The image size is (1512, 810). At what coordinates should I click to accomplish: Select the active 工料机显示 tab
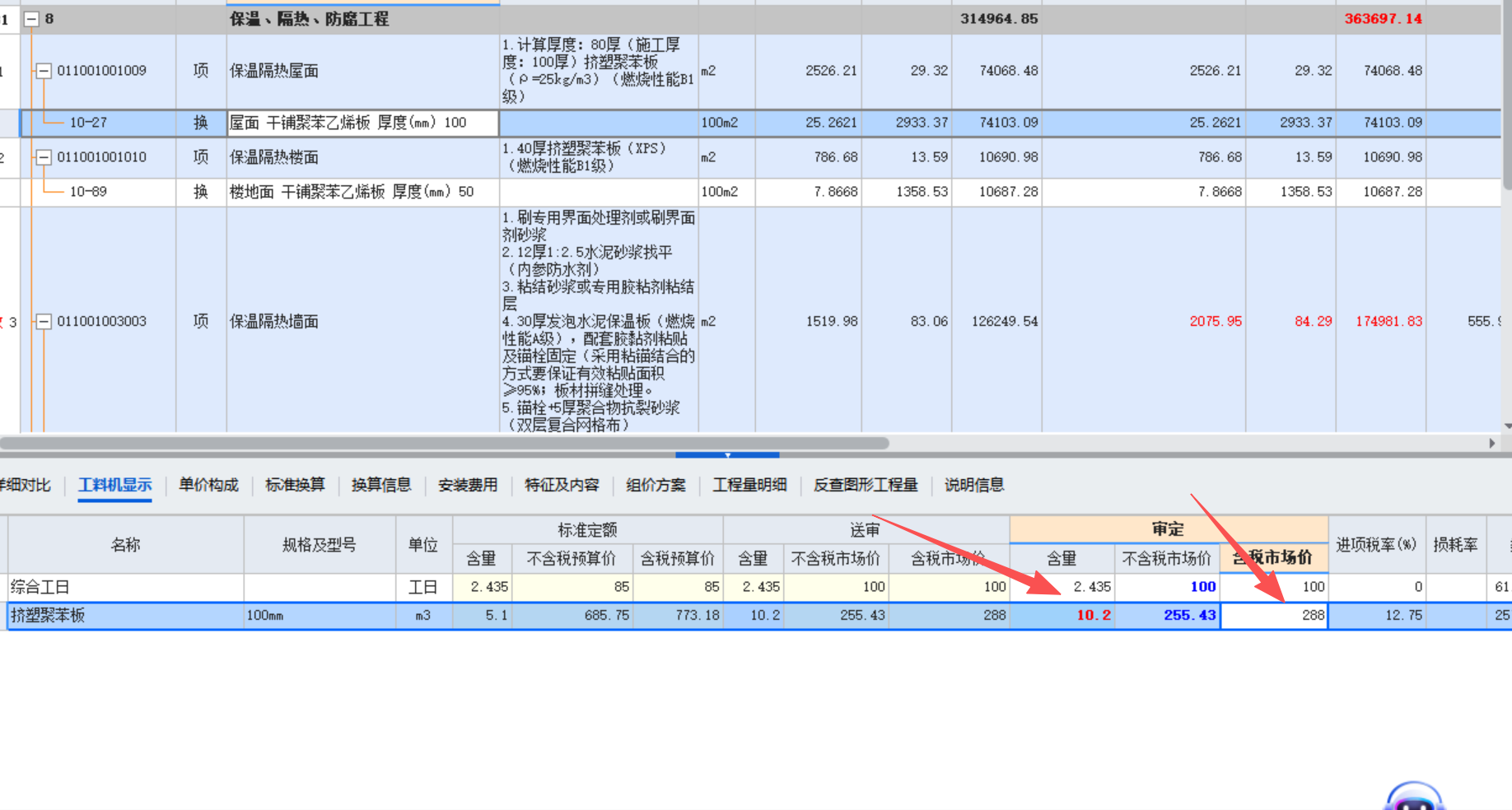tap(114, 485)
